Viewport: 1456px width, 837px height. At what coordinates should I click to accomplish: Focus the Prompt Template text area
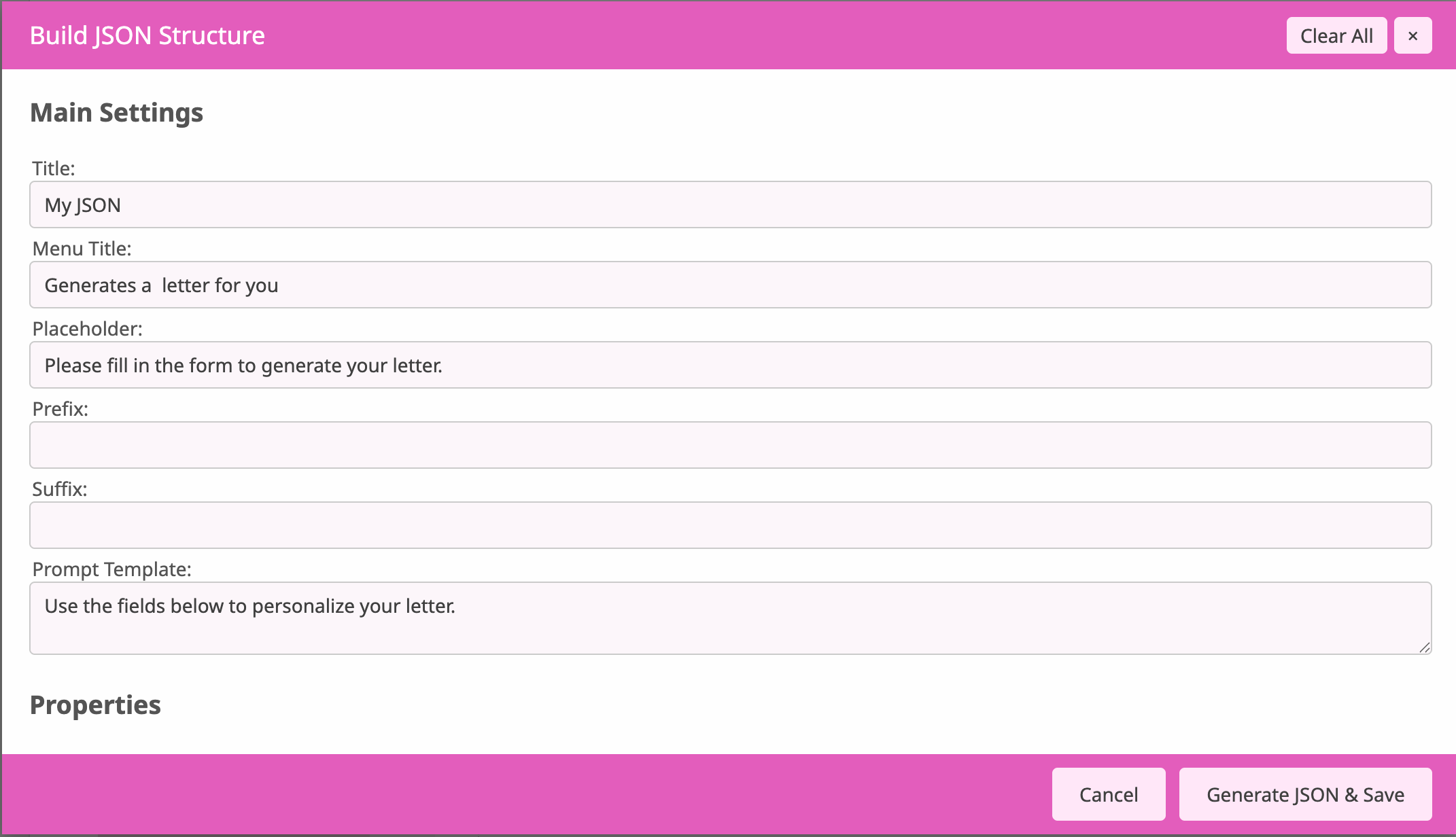pos(730,618)
